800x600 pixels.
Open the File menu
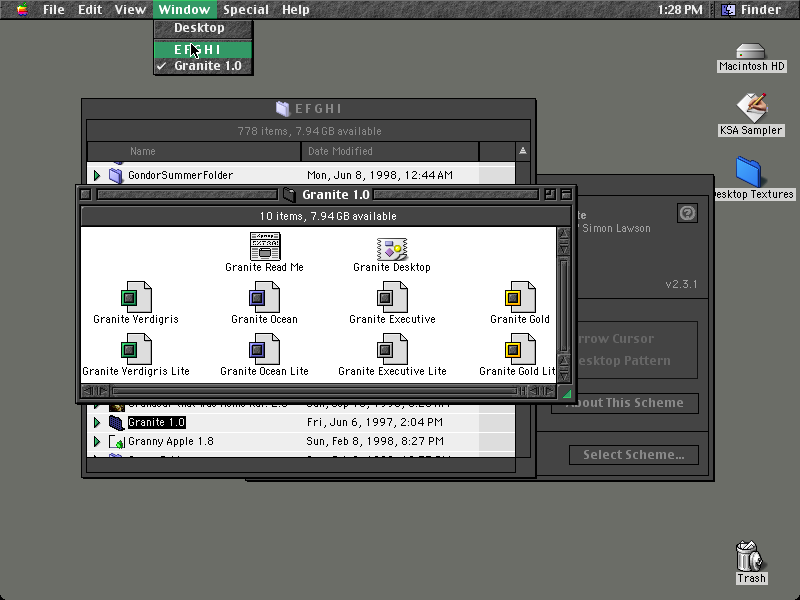click(x=54, y=10)
